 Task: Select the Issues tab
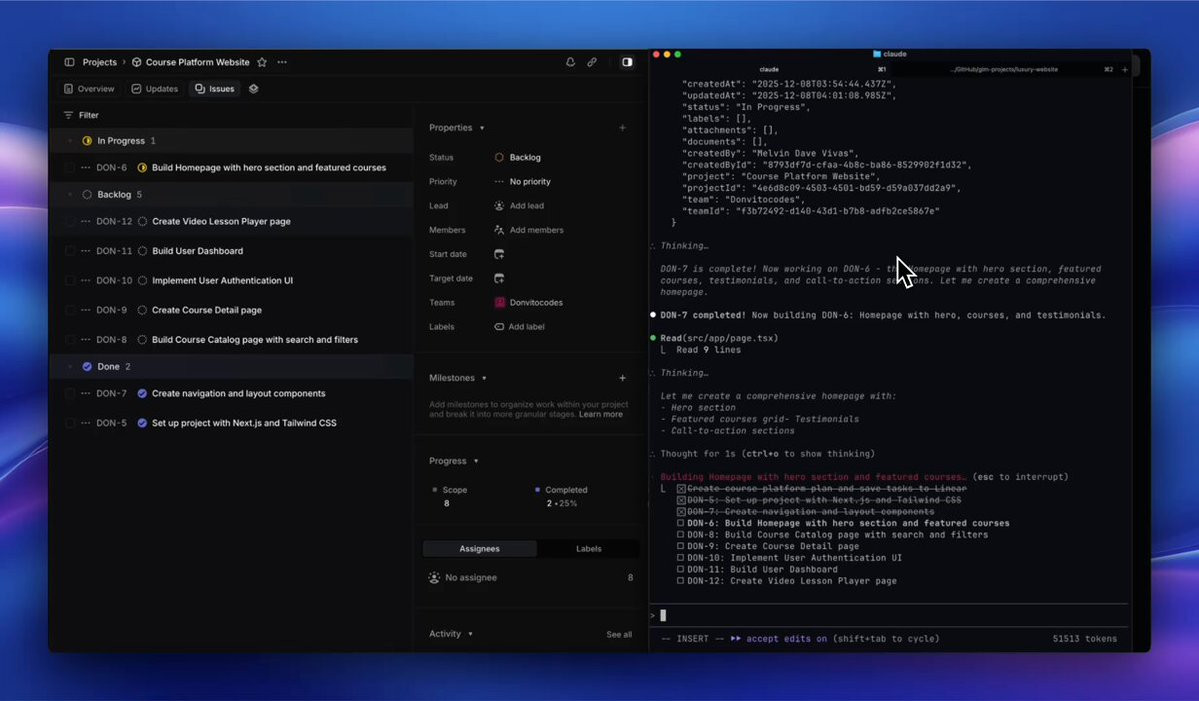point(215,89)
